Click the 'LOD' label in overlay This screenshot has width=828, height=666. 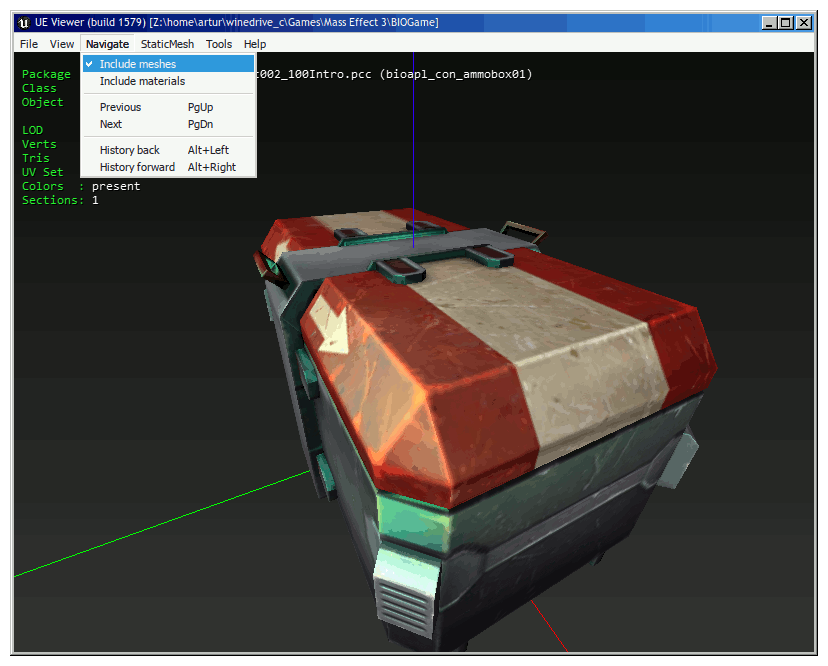32,130
